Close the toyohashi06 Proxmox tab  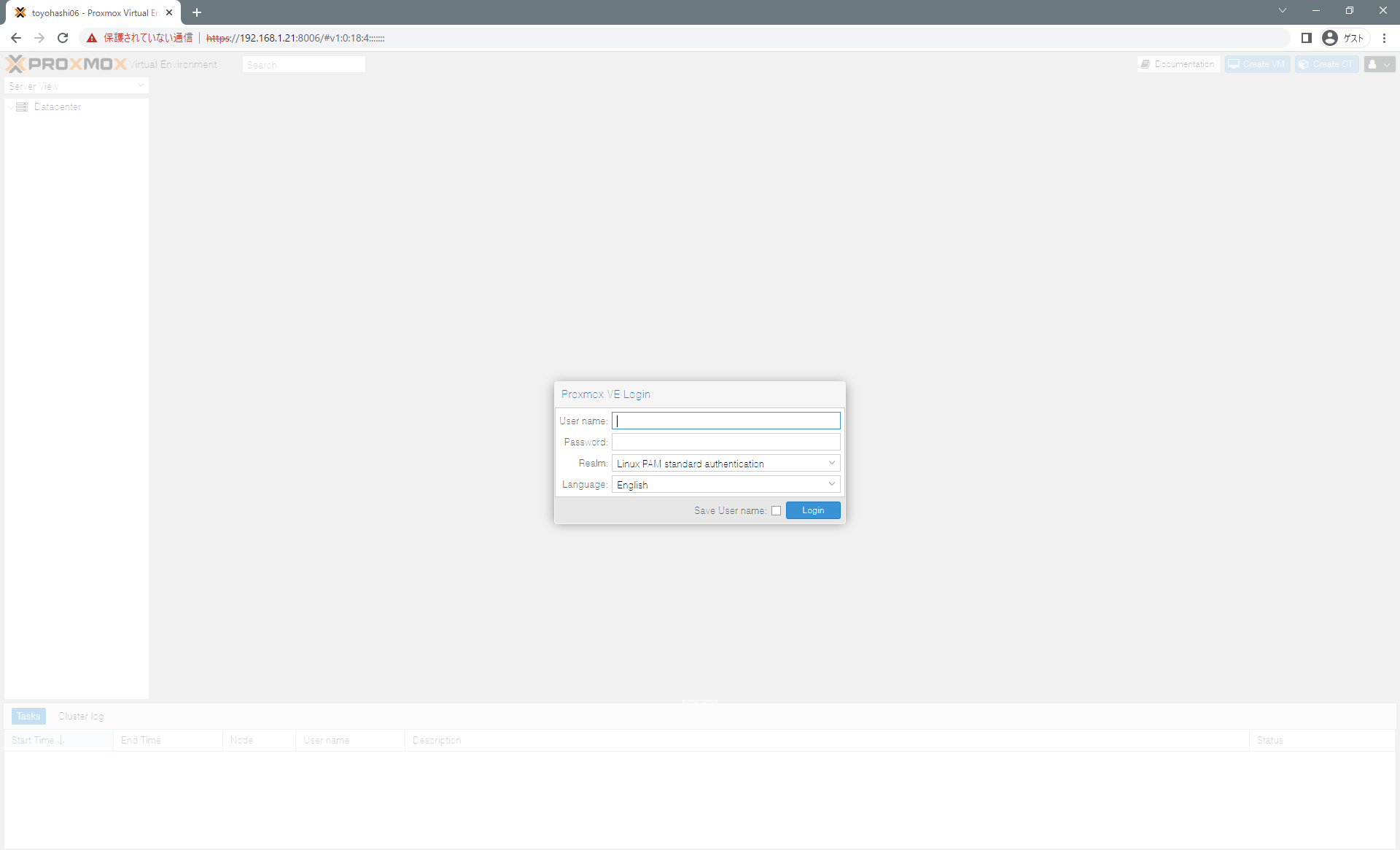[x=169, y=12]
